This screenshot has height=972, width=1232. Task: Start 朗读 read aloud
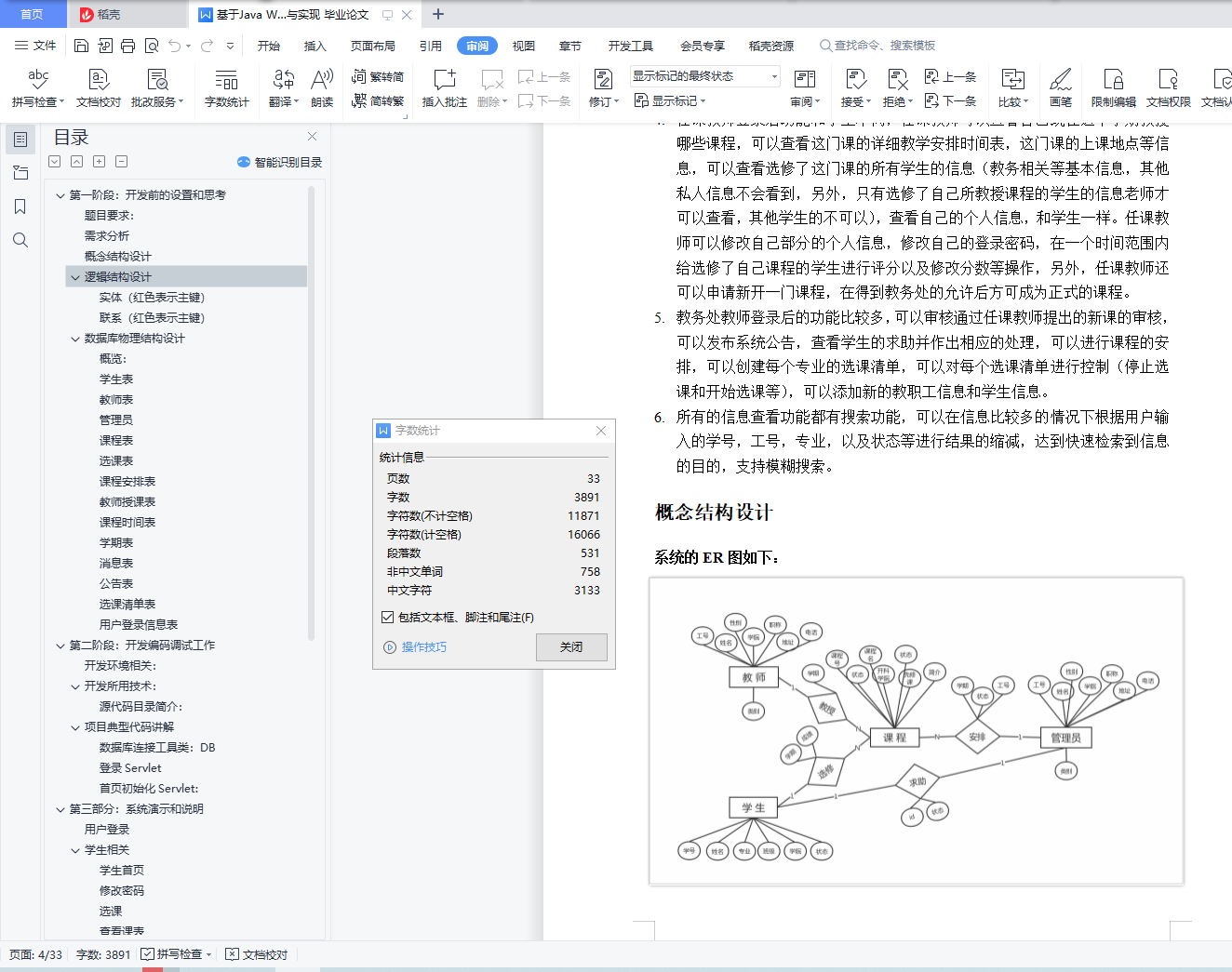pos(322,88)
